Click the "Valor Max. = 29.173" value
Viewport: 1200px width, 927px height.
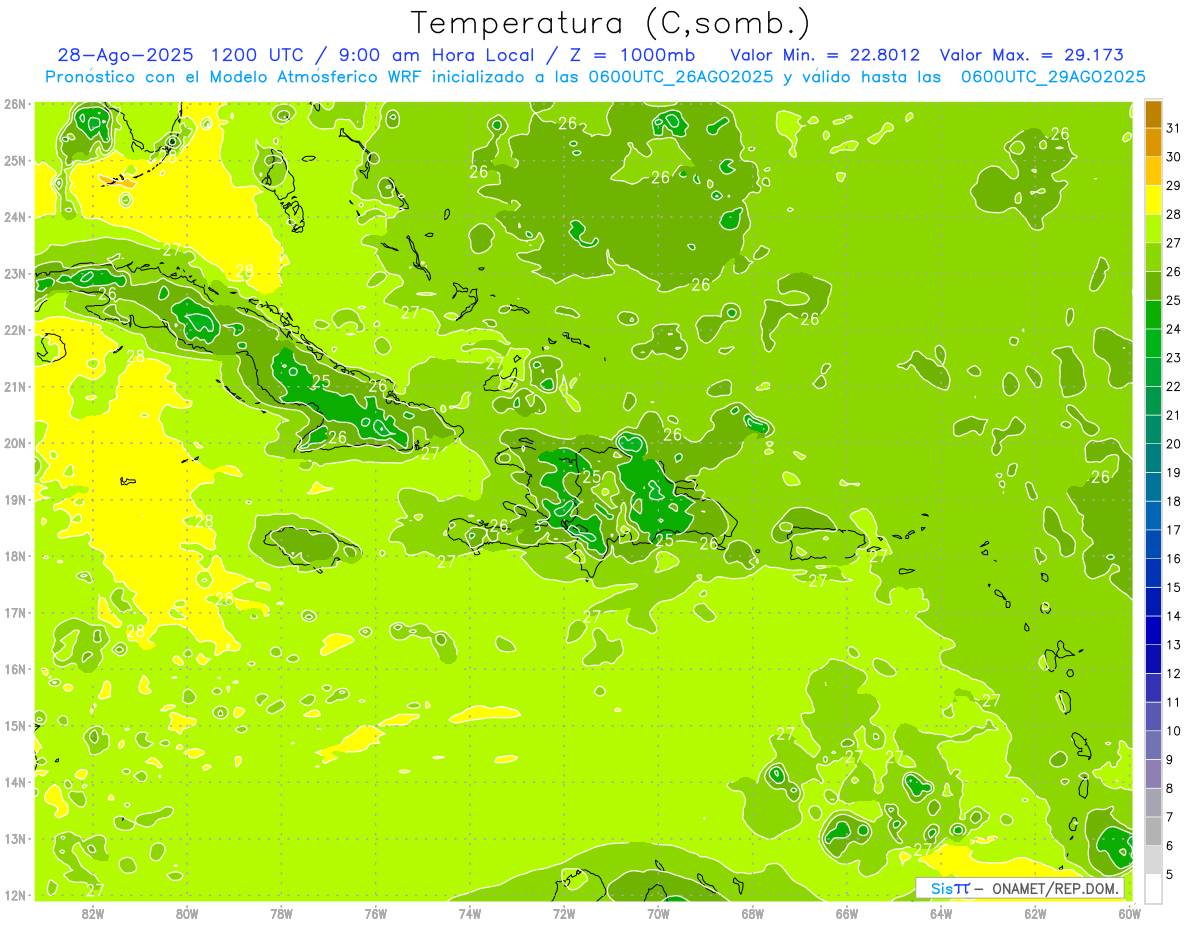[x=1031, y=55]
